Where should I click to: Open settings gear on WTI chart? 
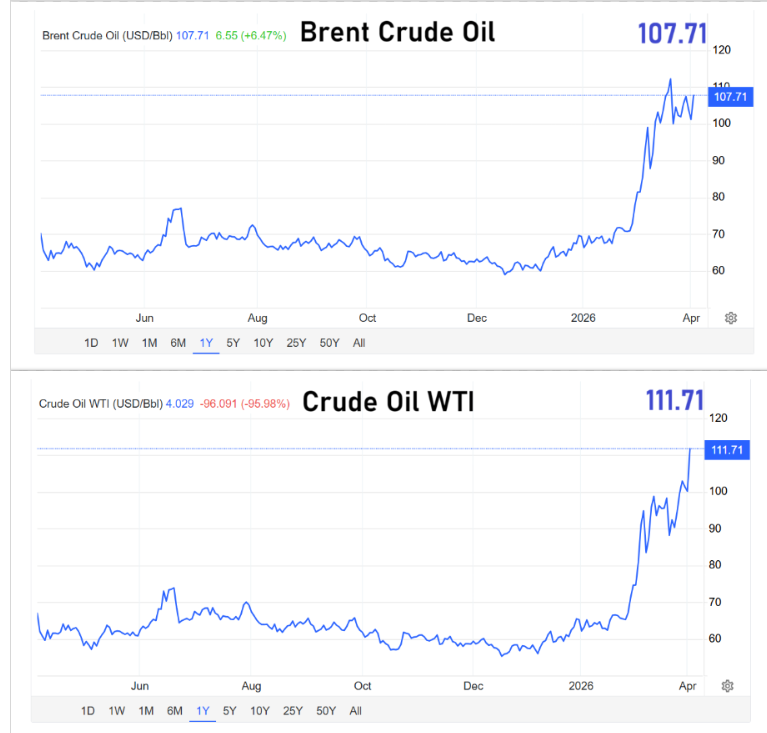point(727,686)
